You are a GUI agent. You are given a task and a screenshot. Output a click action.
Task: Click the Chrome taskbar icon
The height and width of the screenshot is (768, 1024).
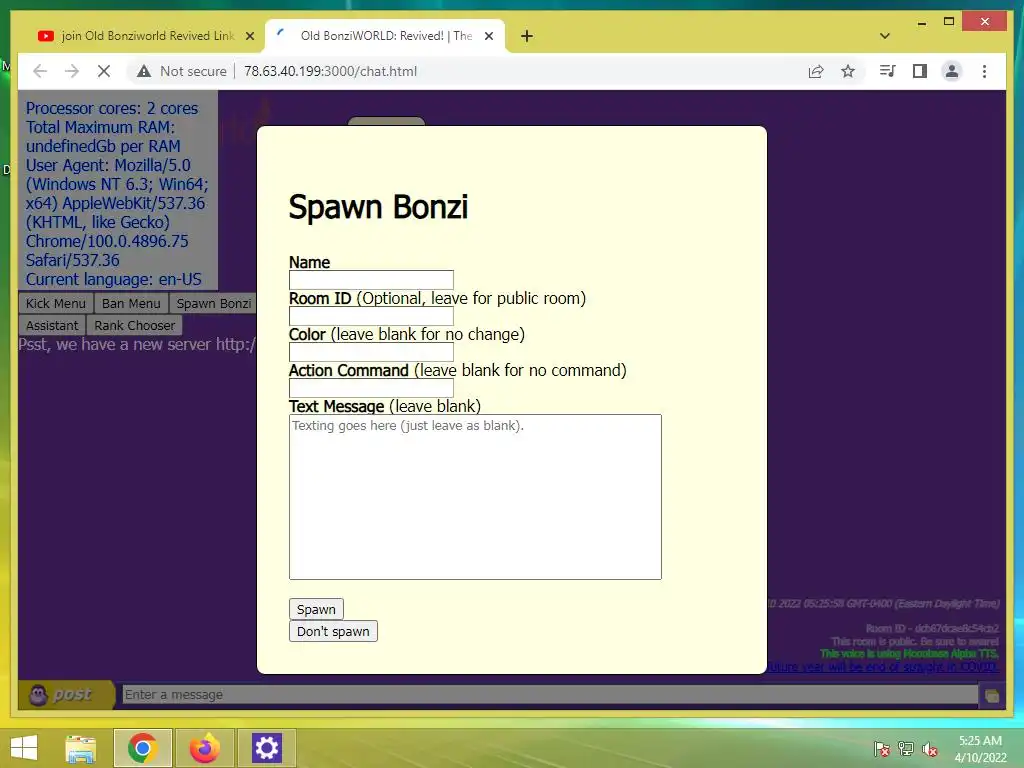point(142,748)
